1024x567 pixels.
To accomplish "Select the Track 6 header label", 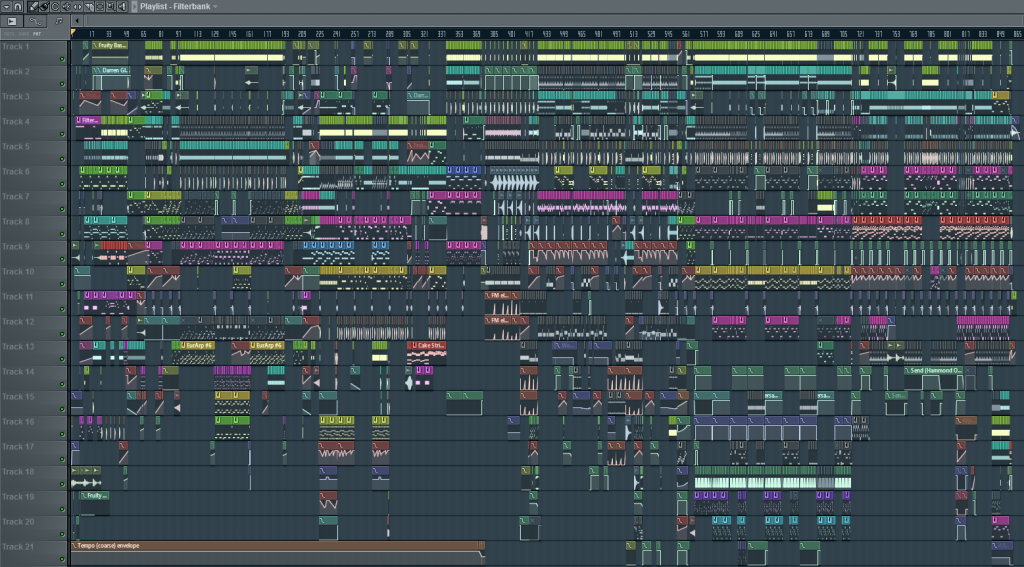I will [x=16, y=172].
